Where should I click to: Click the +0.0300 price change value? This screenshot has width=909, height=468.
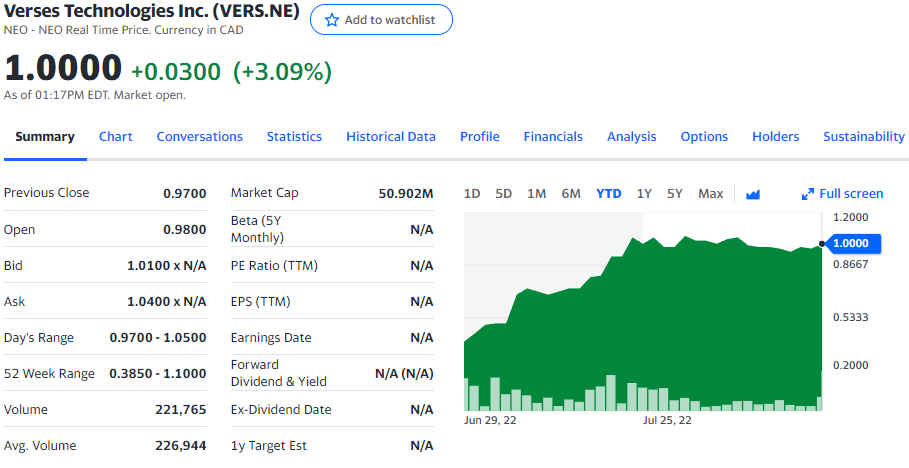tap(176, 72)
